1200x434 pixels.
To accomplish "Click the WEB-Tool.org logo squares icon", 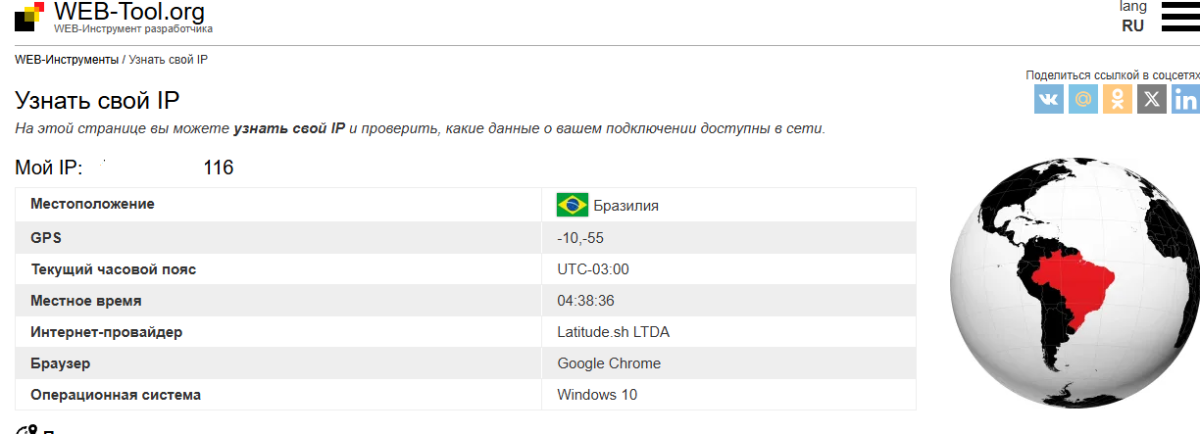I will point(30,15).
